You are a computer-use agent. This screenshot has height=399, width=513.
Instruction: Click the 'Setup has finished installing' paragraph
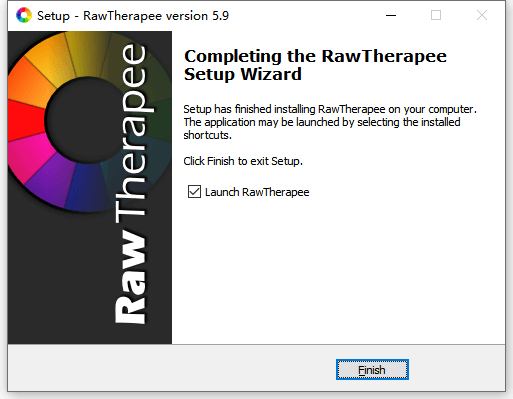pyautogui.click(x=330, y=122)
